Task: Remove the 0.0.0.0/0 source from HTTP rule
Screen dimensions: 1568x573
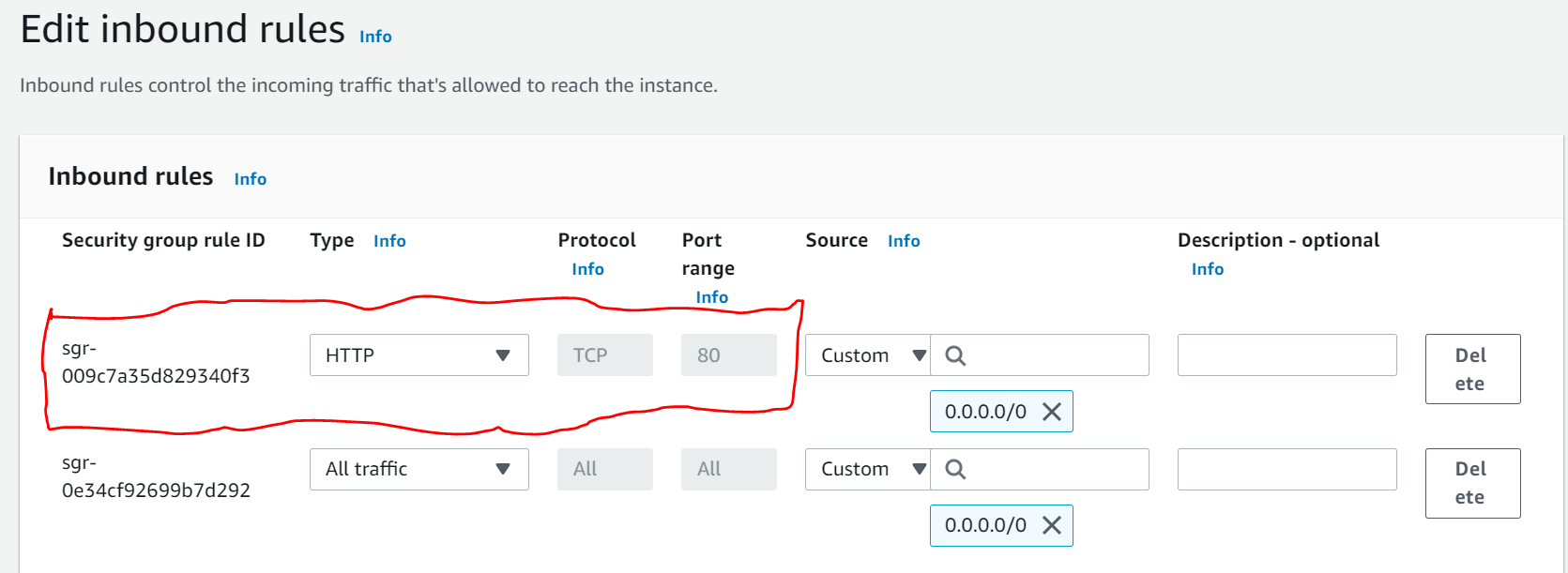Action: coord(1052,412)
